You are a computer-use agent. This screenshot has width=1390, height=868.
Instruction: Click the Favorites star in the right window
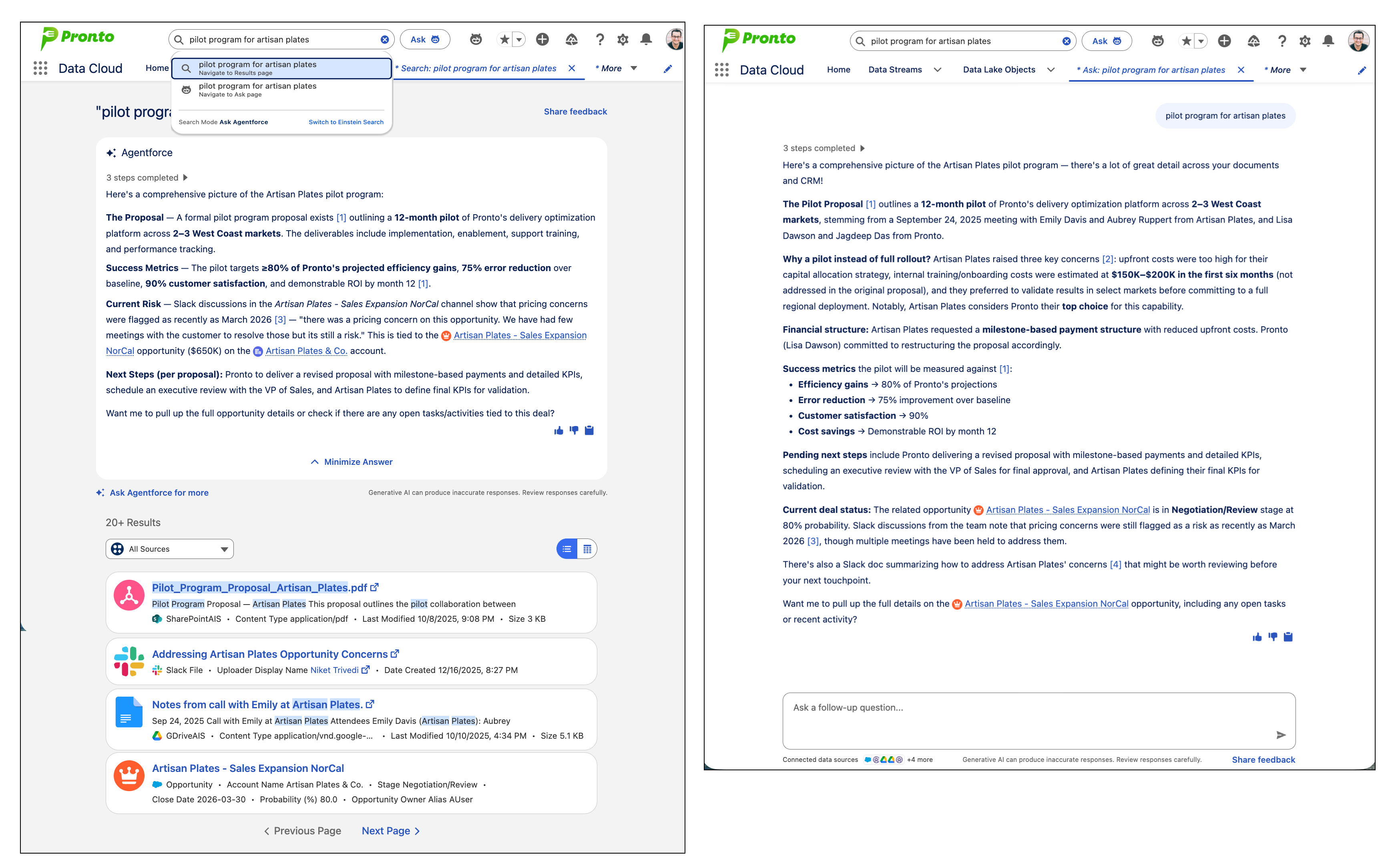pos(1186,41)
